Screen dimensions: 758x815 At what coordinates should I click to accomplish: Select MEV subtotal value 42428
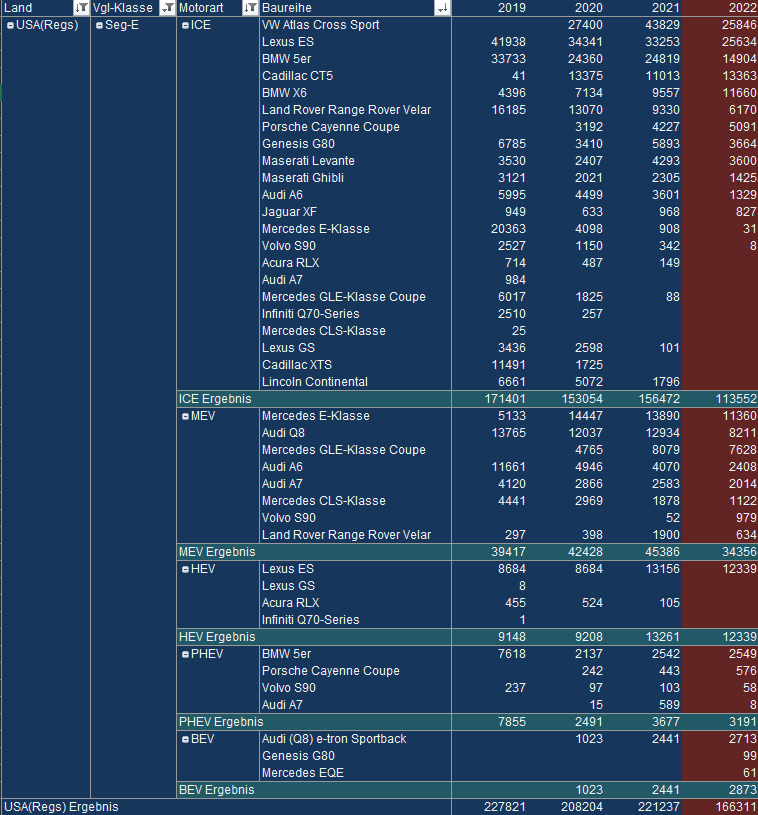585,552
